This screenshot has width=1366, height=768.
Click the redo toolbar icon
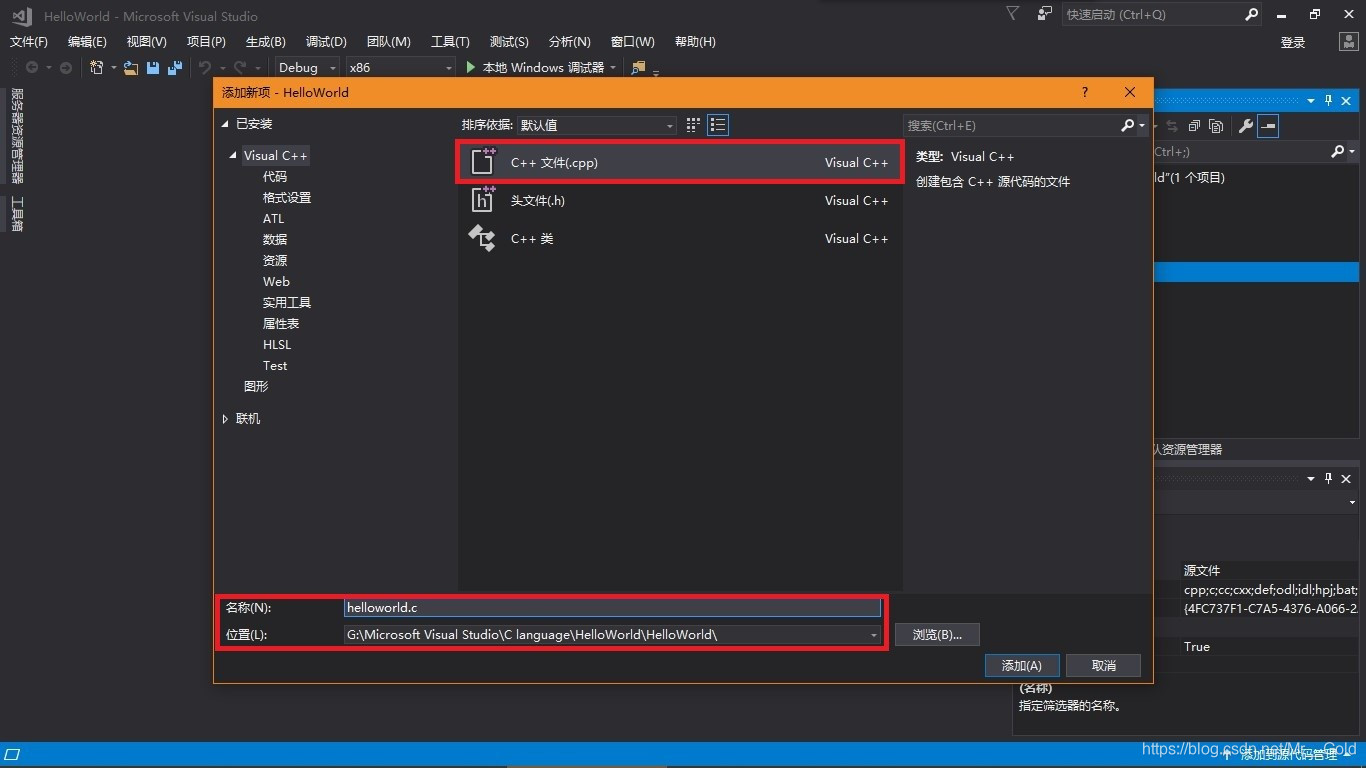(x=240, y=67)
